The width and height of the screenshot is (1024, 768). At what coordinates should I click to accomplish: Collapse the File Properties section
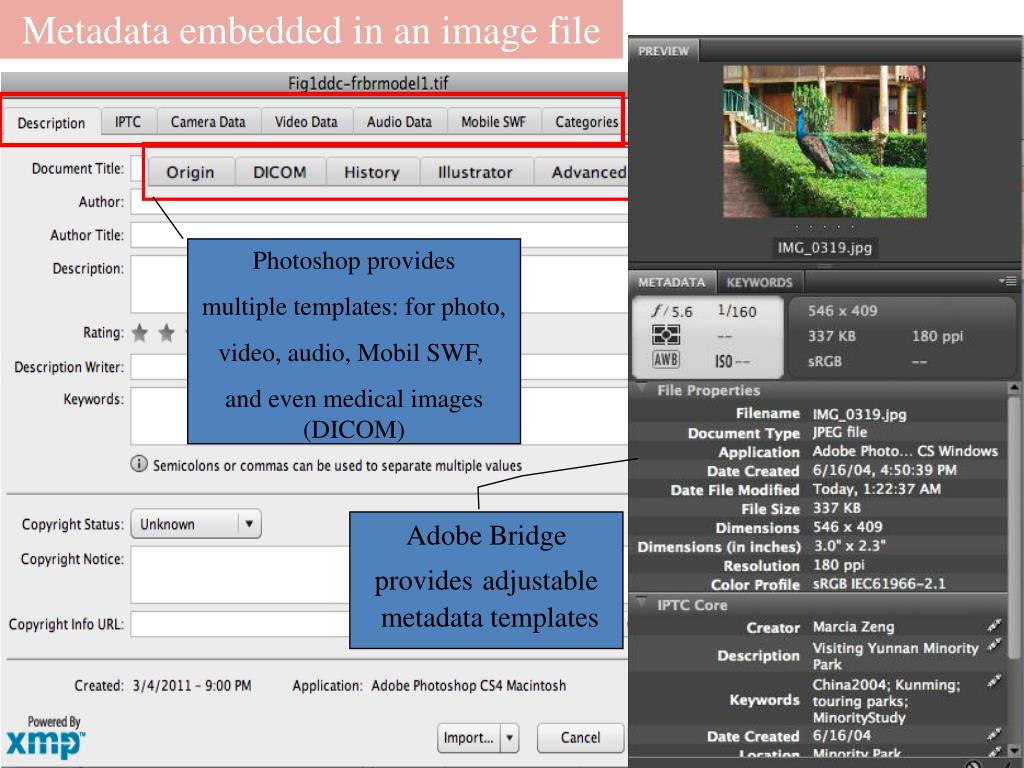pos(642,389)
